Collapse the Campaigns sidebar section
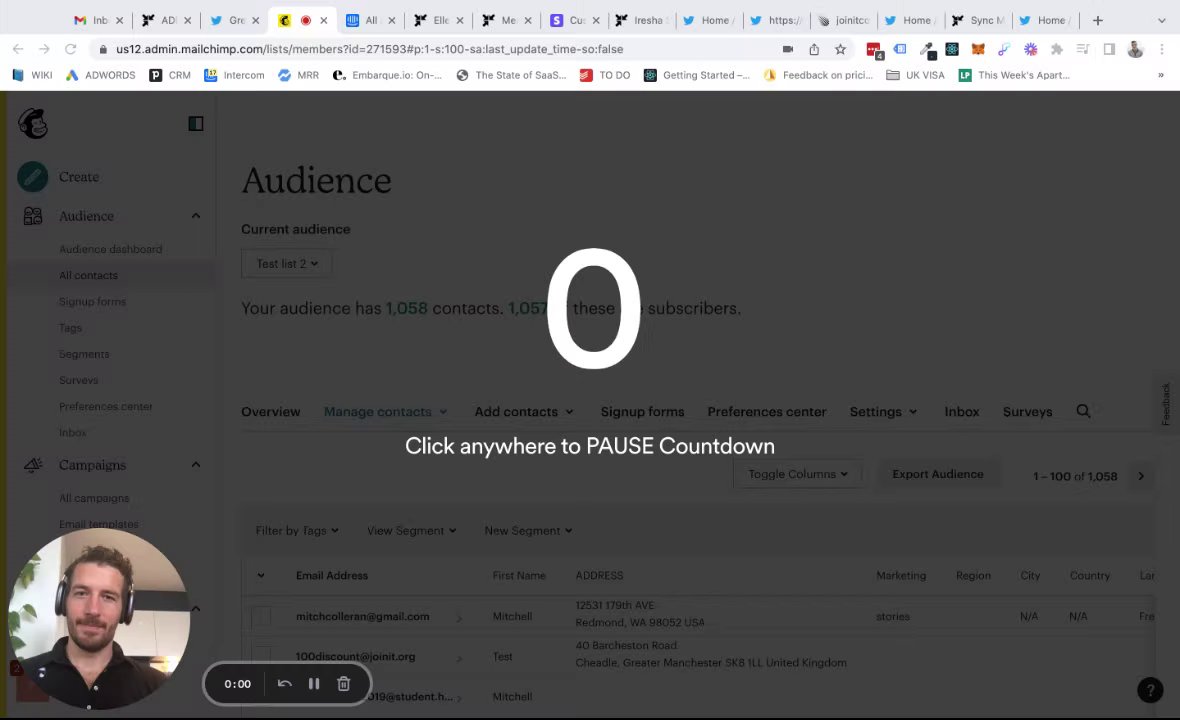Image resolution: width=1180 pixels, height=720 pixels. [x=196, y=465]
